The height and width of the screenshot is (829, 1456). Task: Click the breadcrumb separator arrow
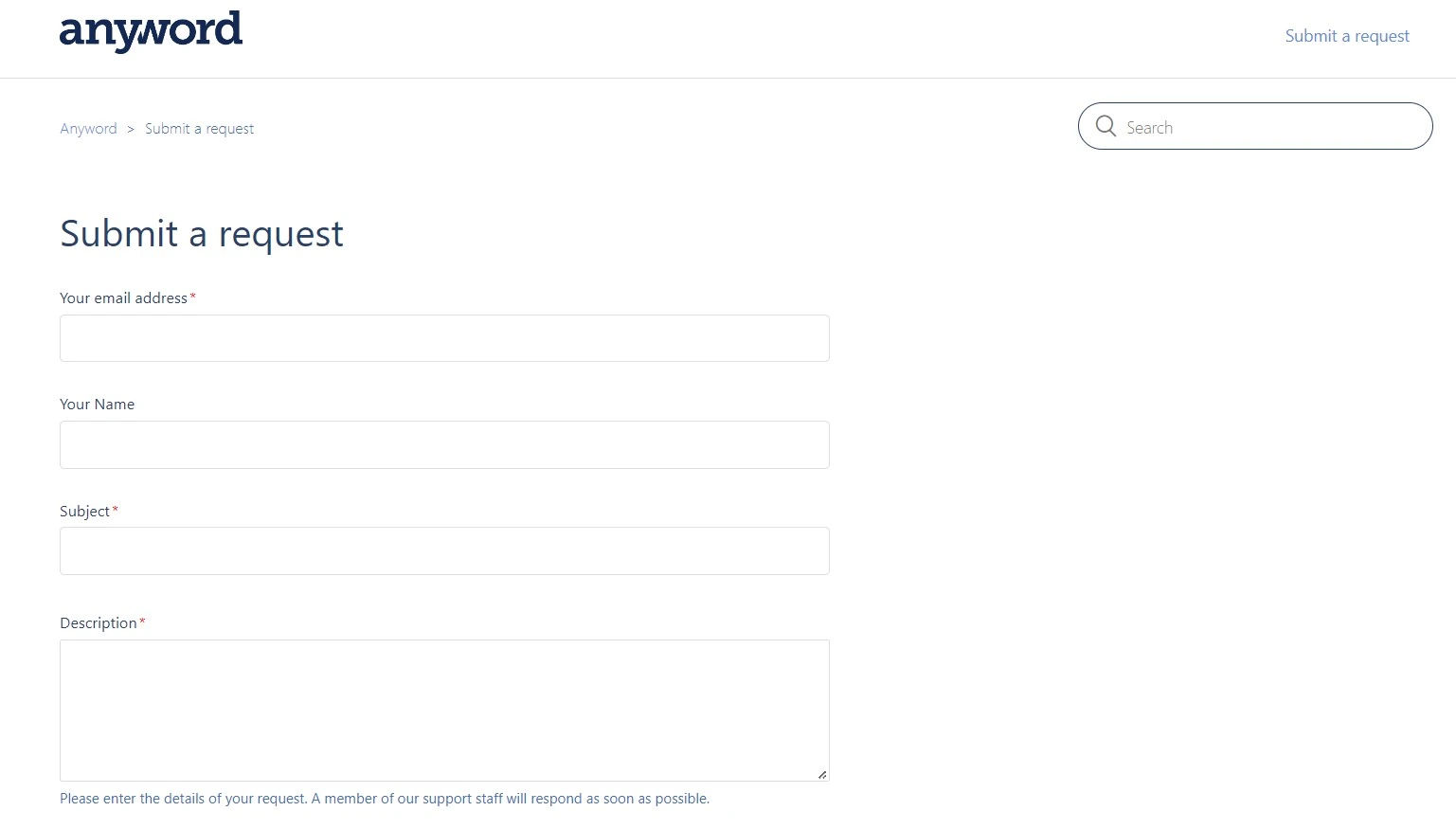pos(131,129)
